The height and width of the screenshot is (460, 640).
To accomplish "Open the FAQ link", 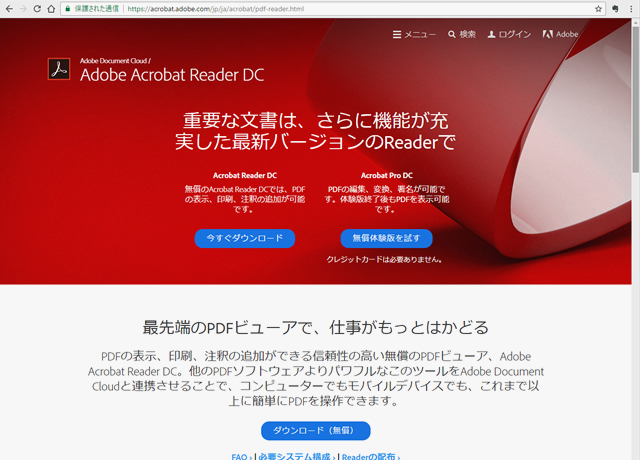I will (x=240, y=456).
